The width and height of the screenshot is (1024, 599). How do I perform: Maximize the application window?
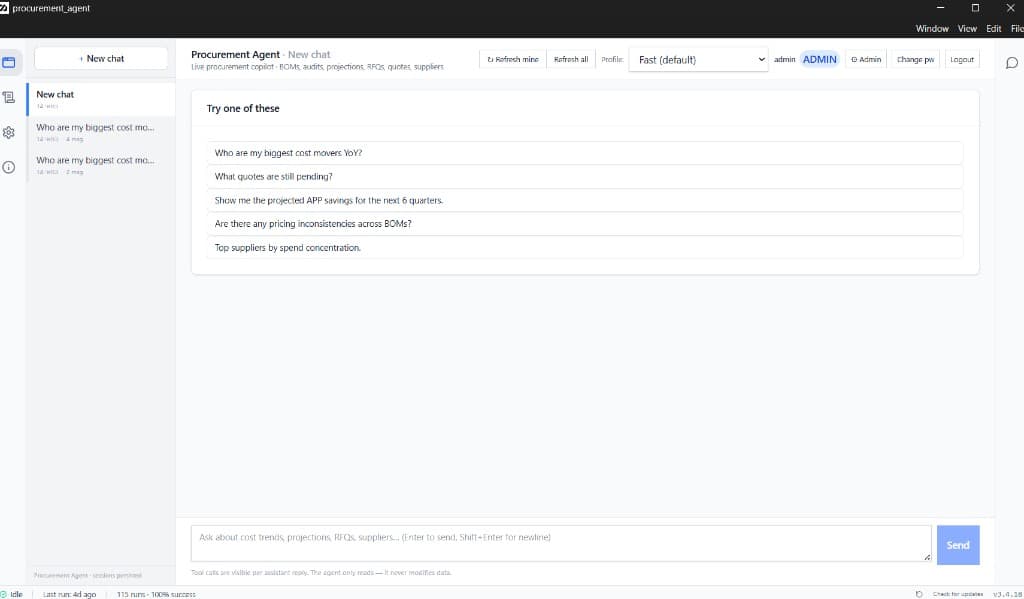pos(976,8)
